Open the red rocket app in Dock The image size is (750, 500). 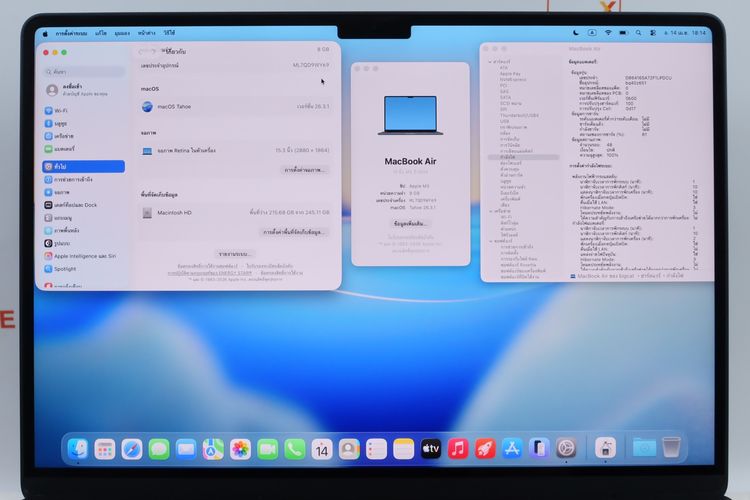coord(485,449)
